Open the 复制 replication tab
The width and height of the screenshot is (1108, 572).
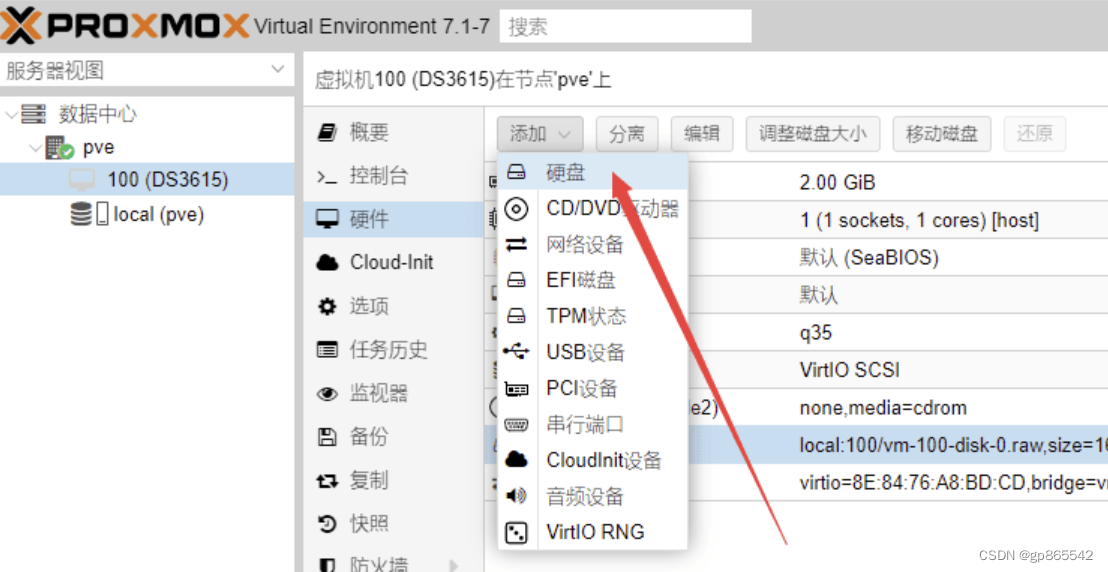pyautogui.click(x=394, y=481)
